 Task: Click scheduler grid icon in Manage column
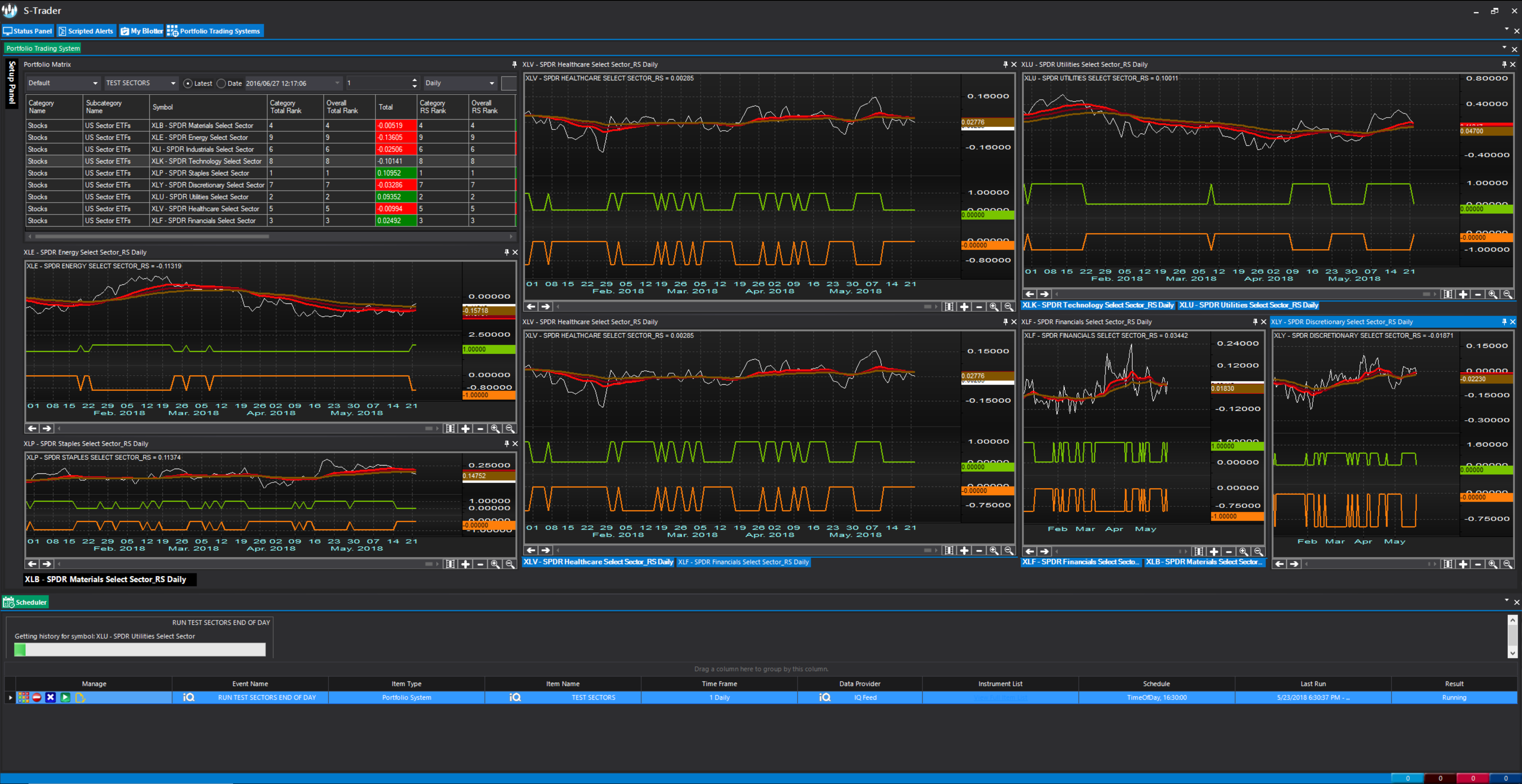(23, 697)
